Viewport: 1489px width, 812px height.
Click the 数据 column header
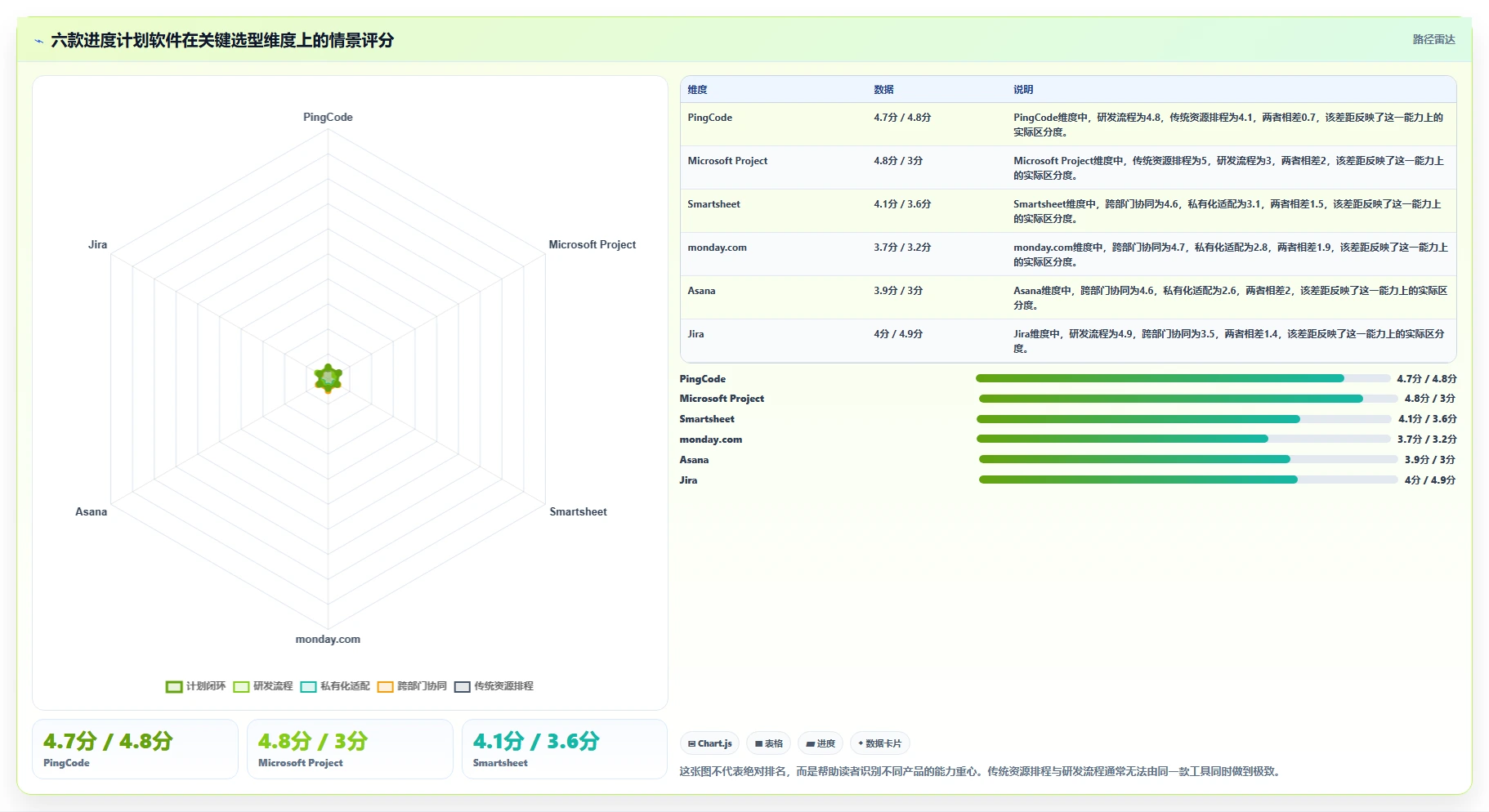tap(883, 90)
